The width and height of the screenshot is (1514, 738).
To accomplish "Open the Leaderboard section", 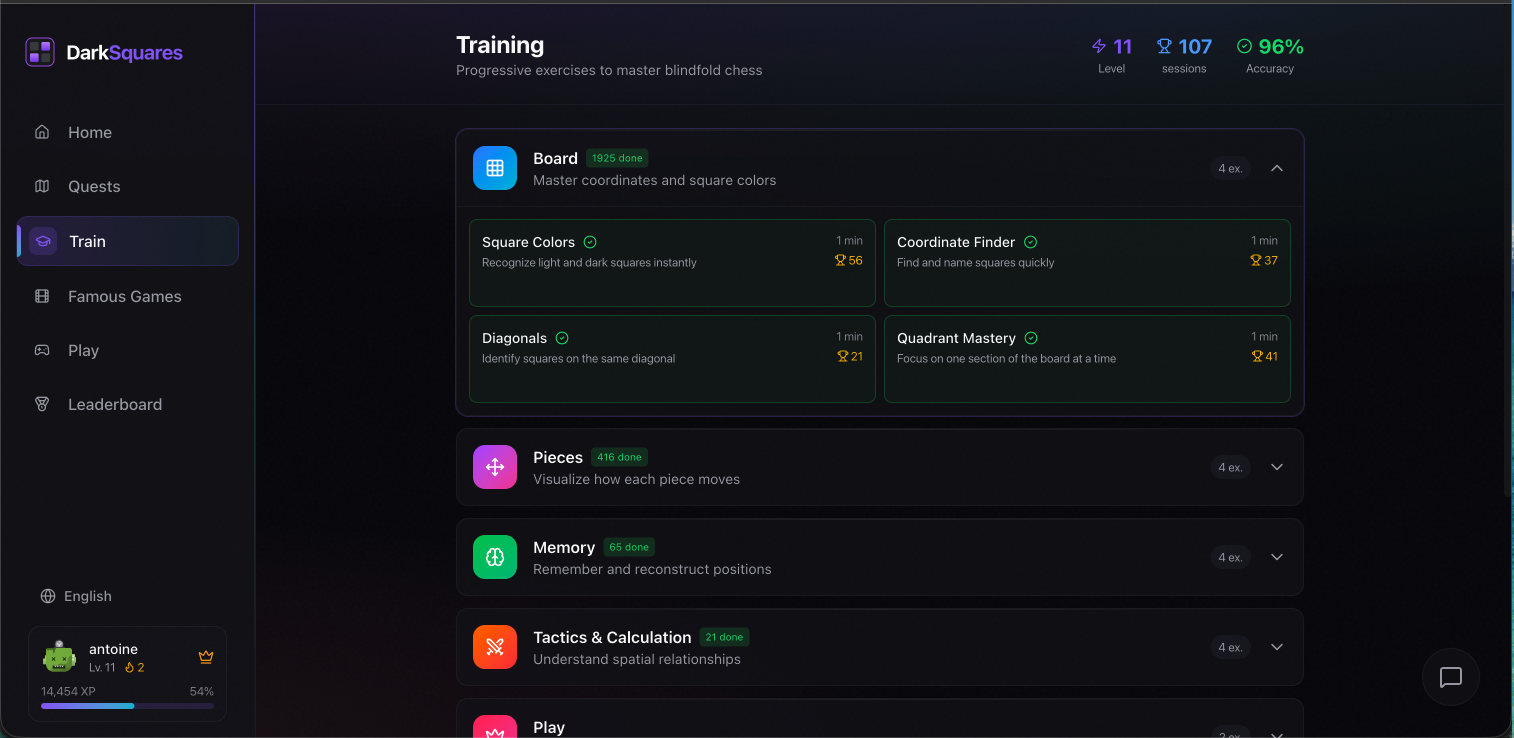I will (x=115, y=404).
